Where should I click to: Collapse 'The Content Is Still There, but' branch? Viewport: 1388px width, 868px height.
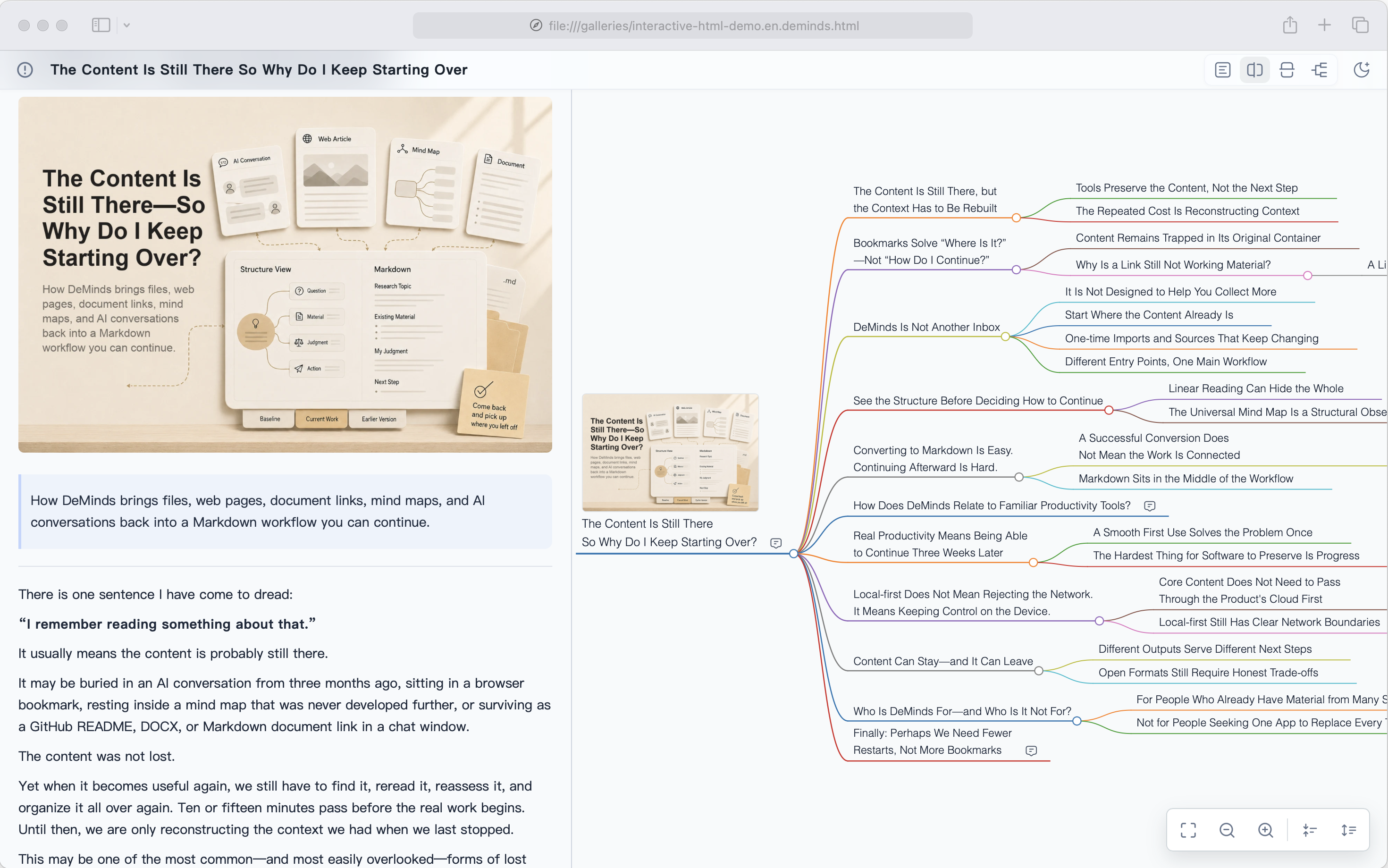[x=1016, y=218]
